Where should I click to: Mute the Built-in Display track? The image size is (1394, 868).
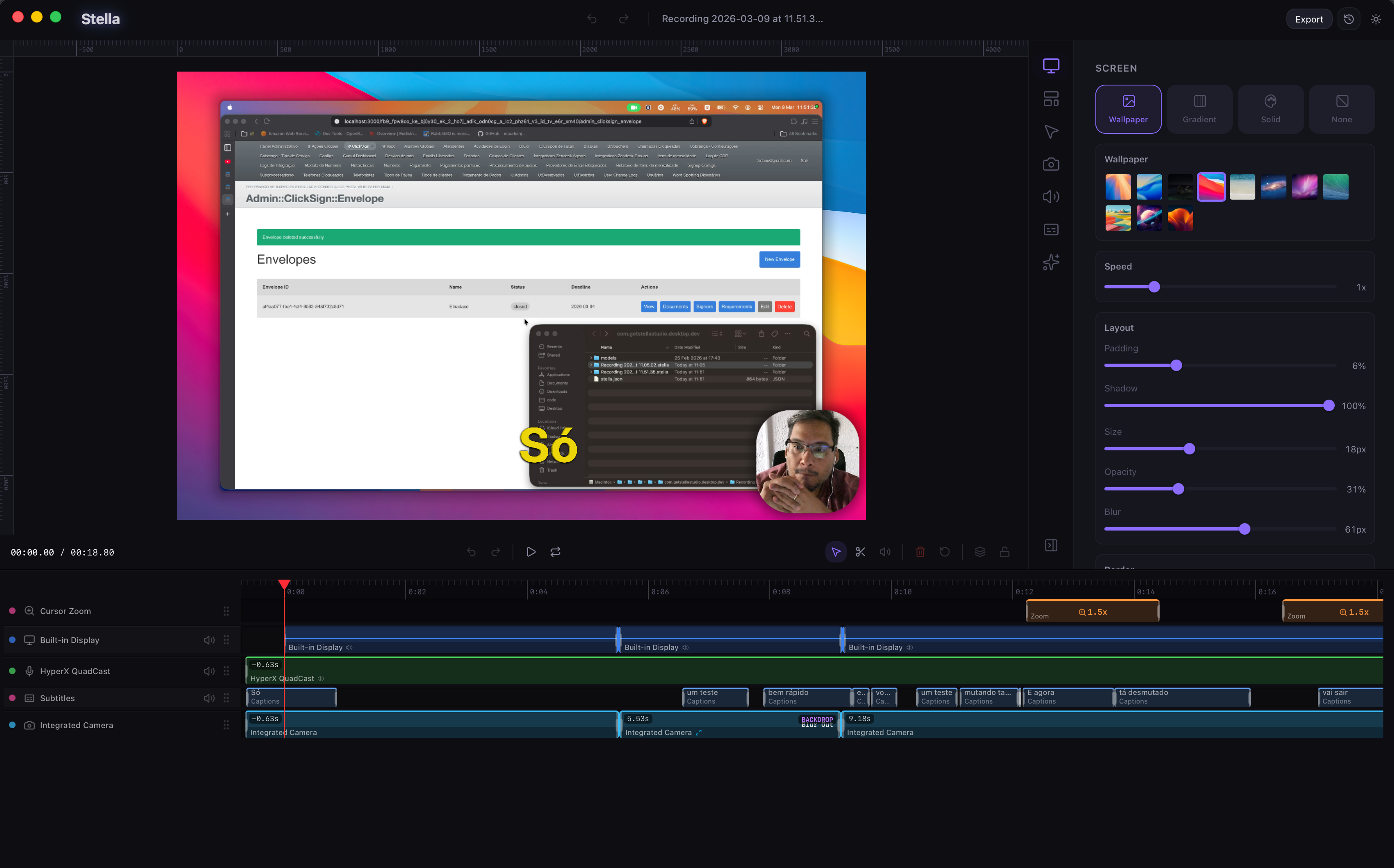click(209, 640)
